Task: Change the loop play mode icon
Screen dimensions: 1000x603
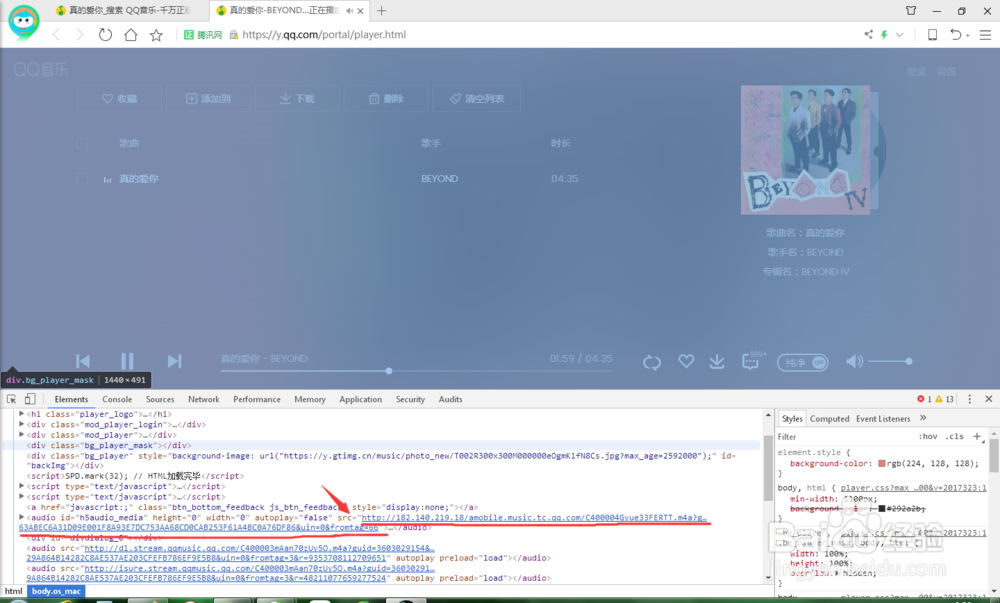Action: tap(652, 362)
